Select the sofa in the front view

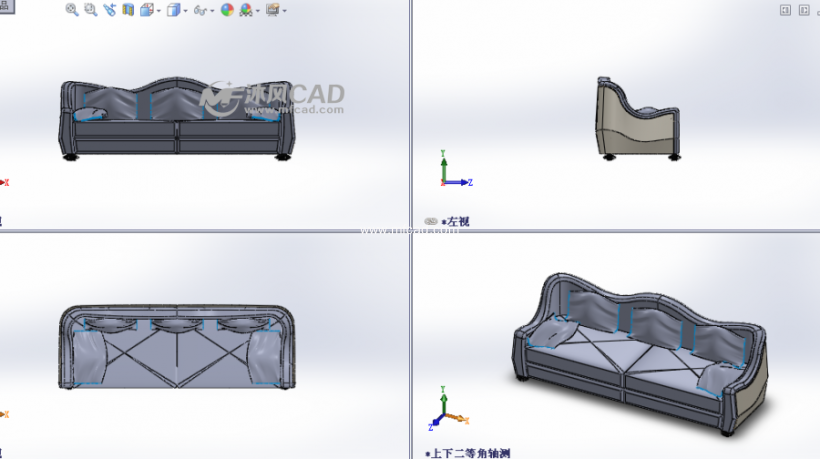[176, 119]
